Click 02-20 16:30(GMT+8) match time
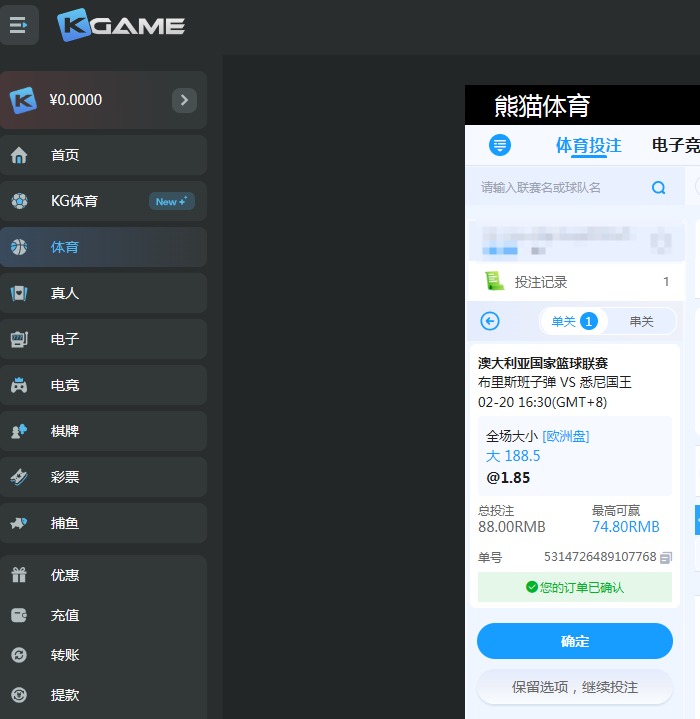Viewport: 700px width, 719px height. click(x=542, y=402)
